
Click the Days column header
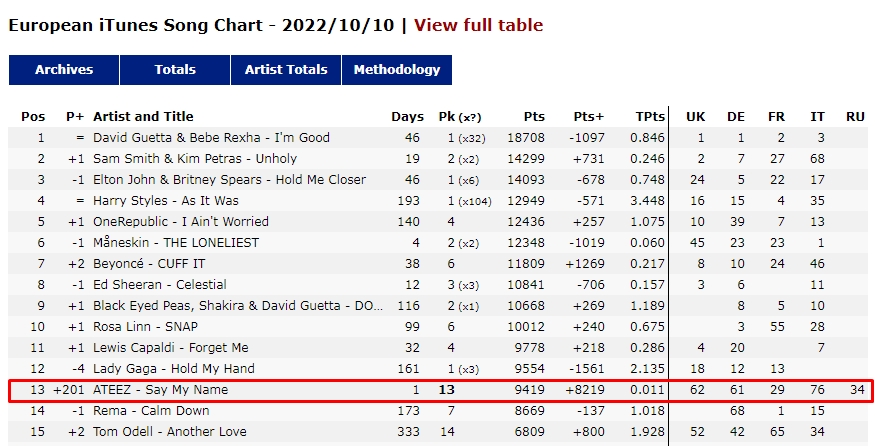coord(407,117)
